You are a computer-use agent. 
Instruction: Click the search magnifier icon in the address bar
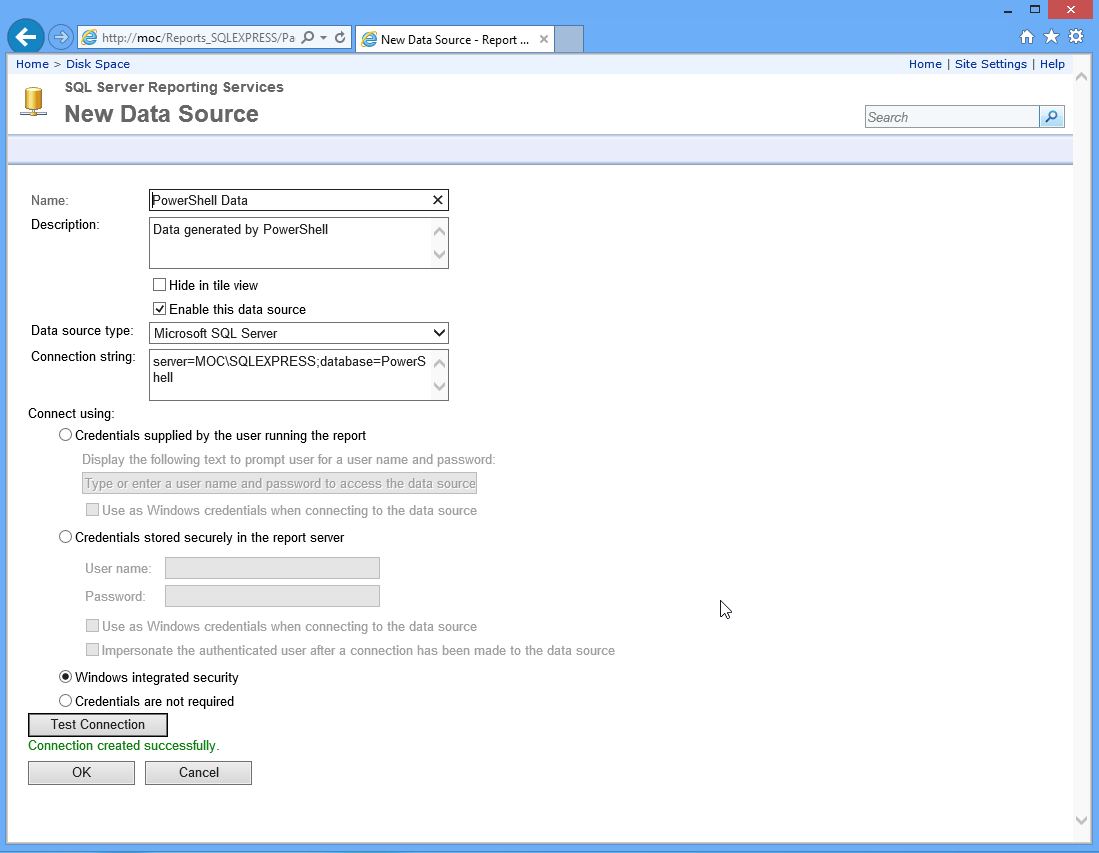click(308, 38)
